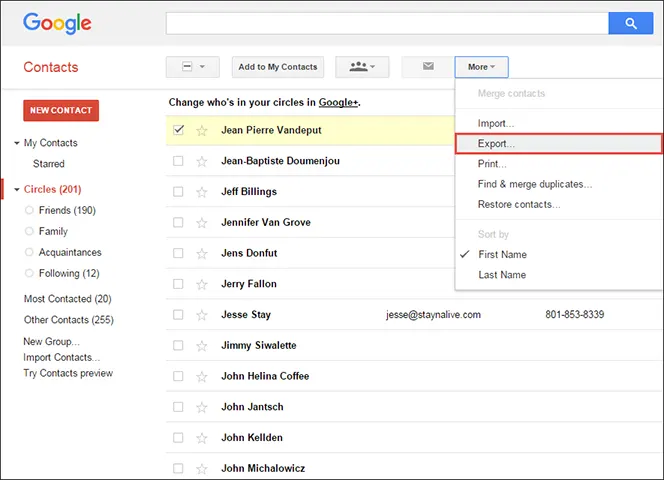Star Jean Pierre Vandeput
This screenshot has width=664, height=480.
pyautogui.click(x=202, y=130)
